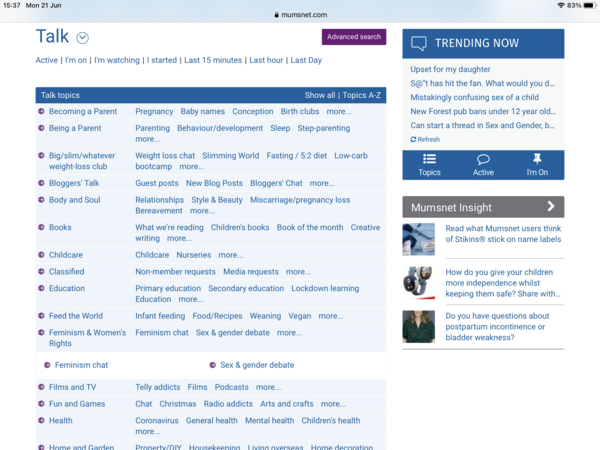Click the padlock icon in address bar
The image size is (600, 450).
[277, 15]
